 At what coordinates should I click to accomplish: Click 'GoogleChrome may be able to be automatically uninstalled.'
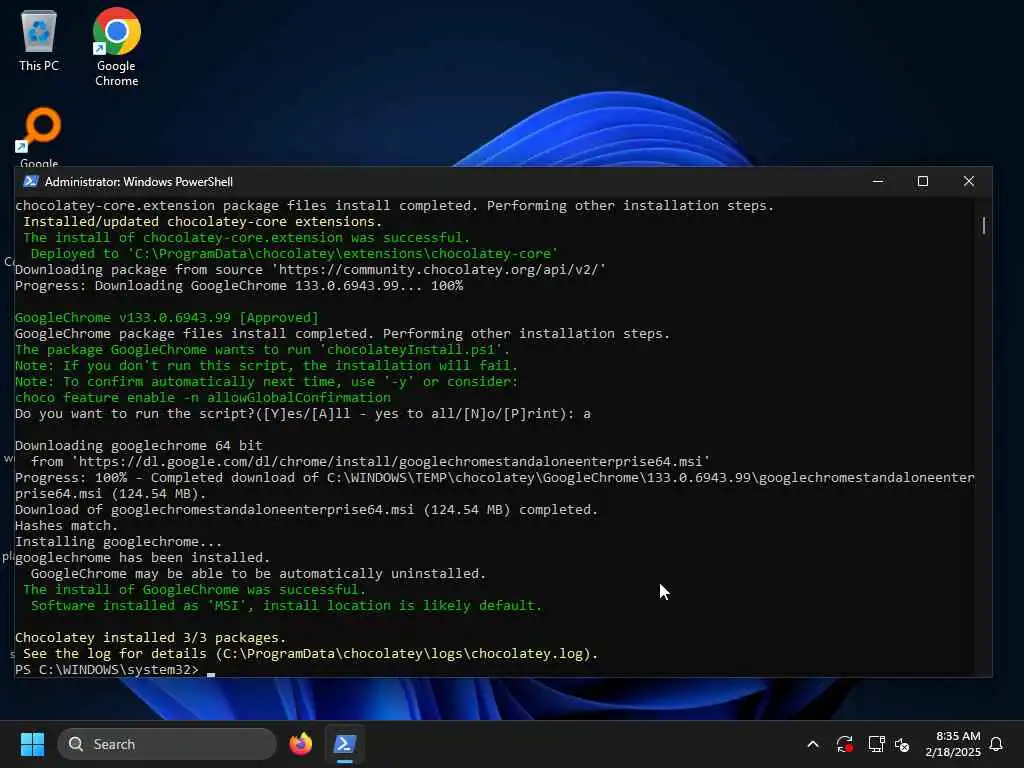pos(259,573)
